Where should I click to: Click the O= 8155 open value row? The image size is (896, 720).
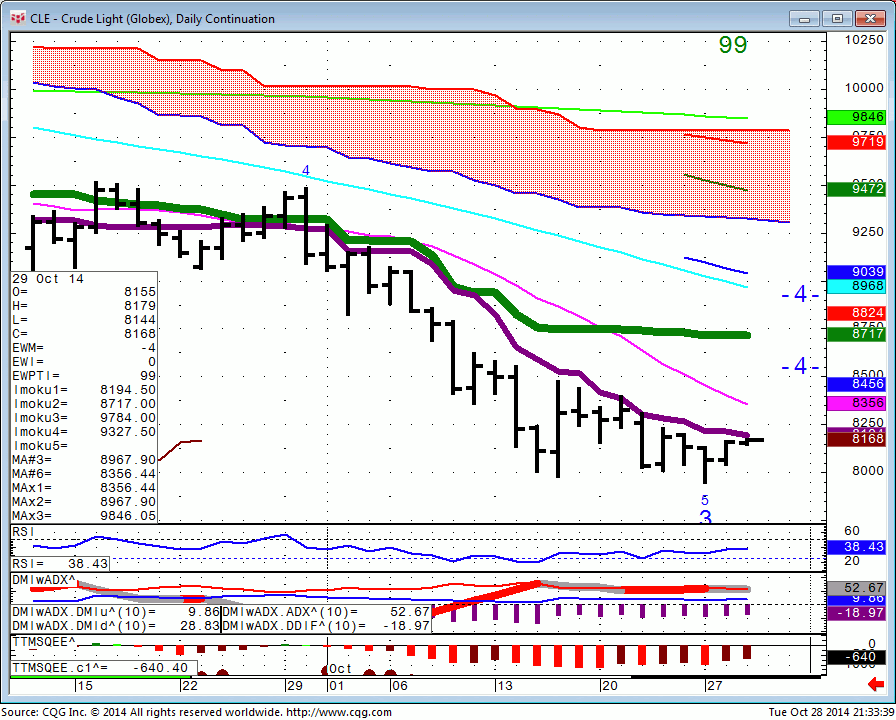point(84,292)
